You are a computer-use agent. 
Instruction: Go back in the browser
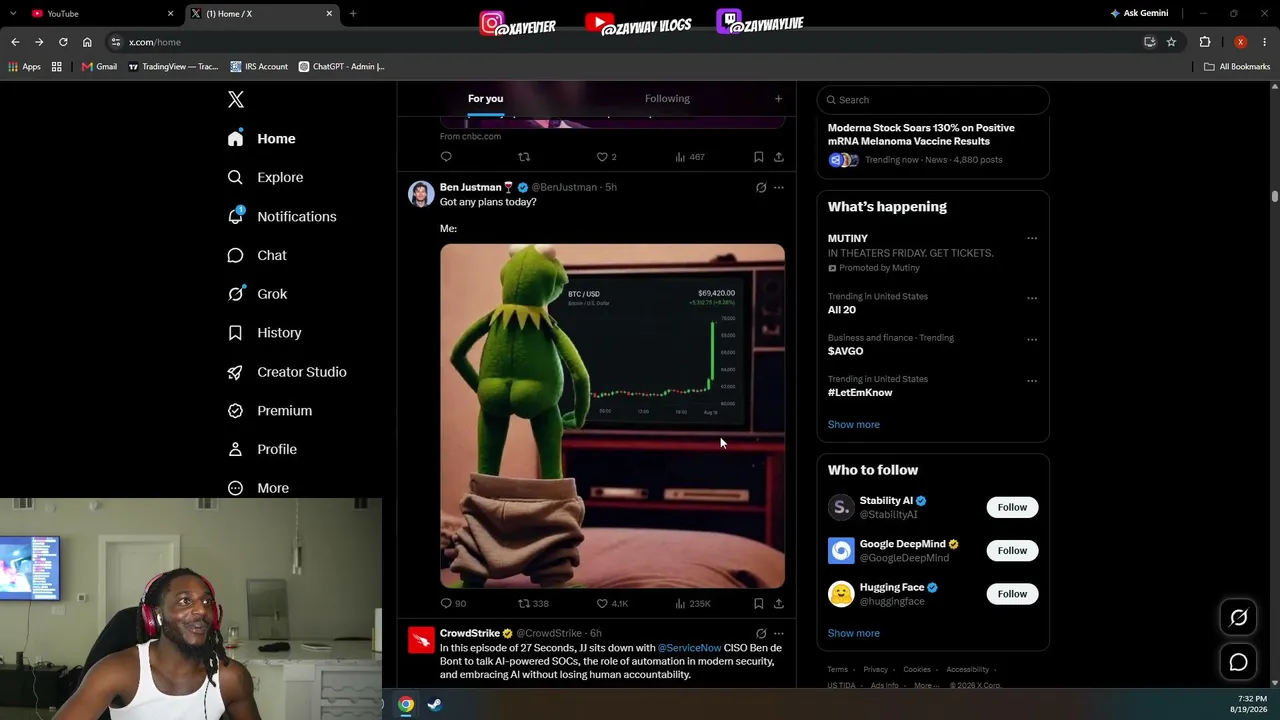pyautogui.click(x=15, y=42)
